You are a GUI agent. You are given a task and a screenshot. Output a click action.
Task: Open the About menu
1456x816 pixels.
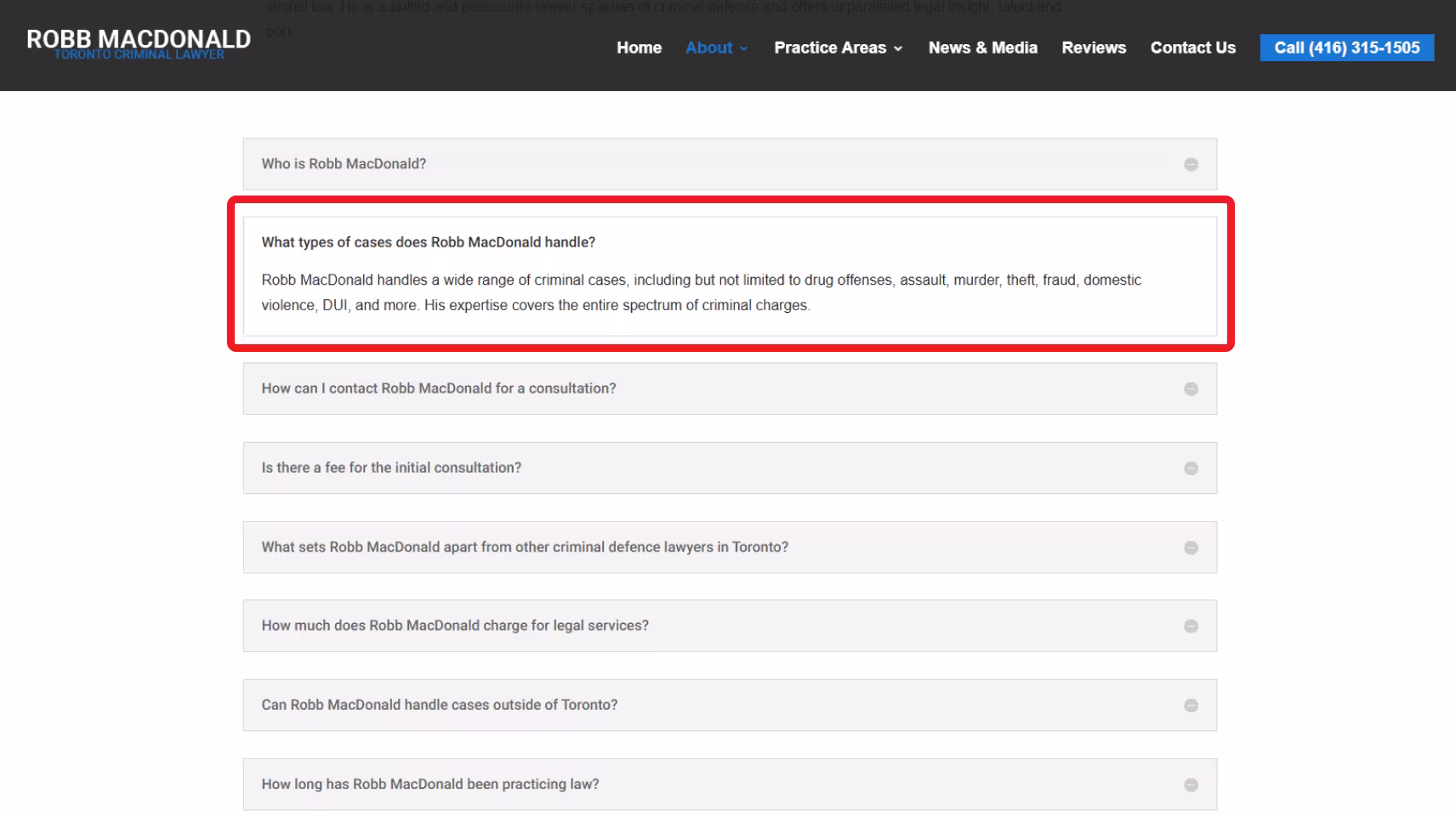(x=708, y=48)
